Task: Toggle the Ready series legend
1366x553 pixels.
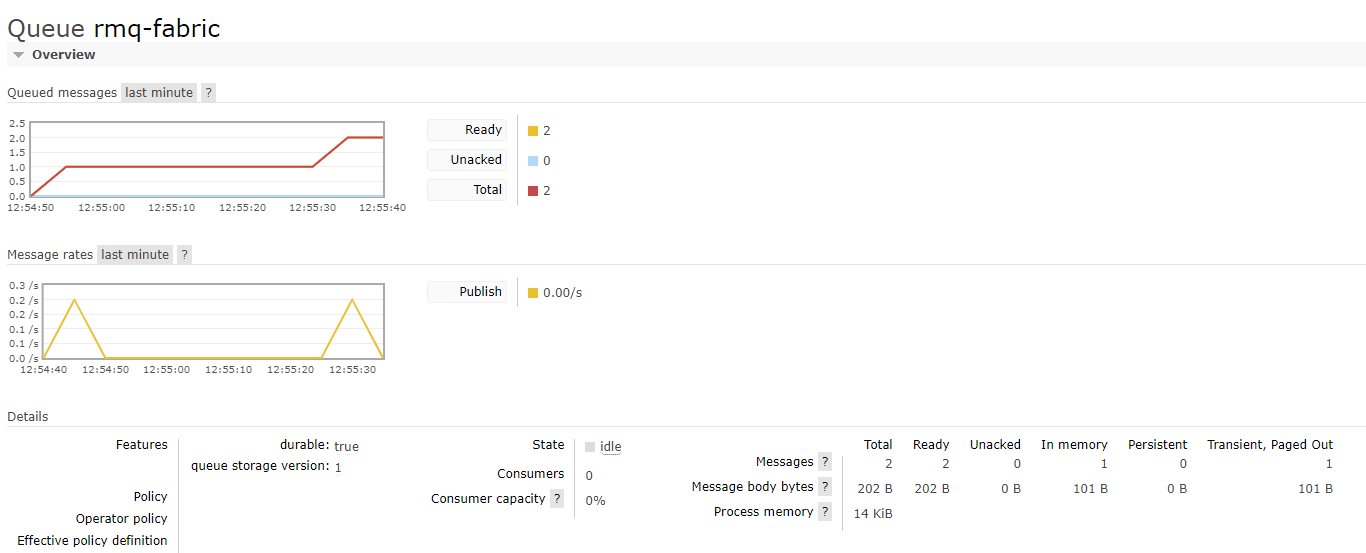Action: [x=467, y=130]
